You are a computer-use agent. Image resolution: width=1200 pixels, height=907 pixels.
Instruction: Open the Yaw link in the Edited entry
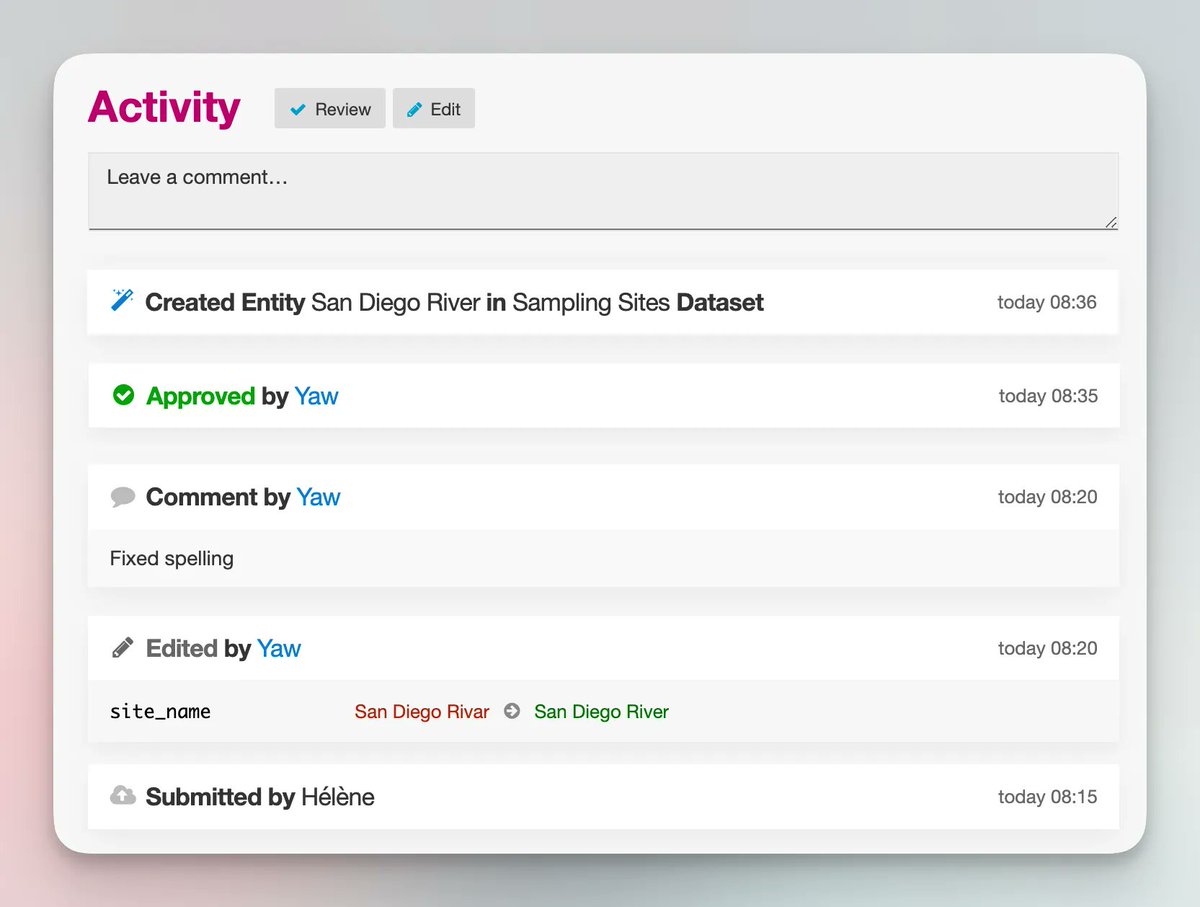(x=279, y=648)
